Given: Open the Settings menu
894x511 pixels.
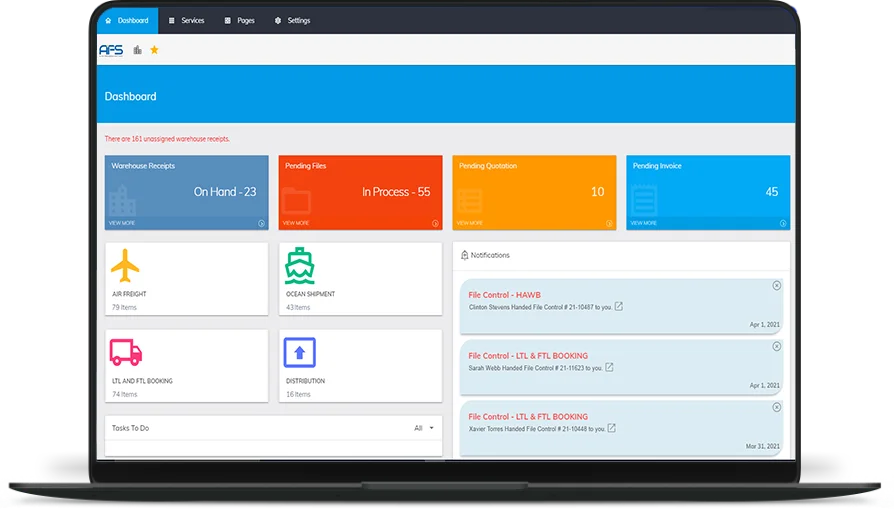Looking at the screenshot, I should pos(292,21).
